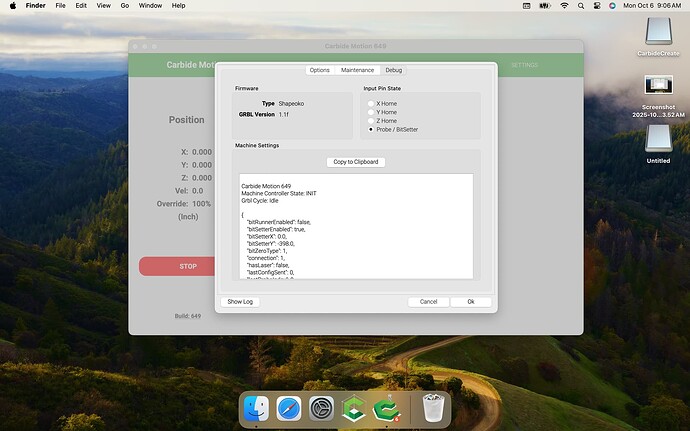Viewport: 690px width, 431px height.
Task: Confirm the dialog with Ok
Action: click(x=471, y=302)
